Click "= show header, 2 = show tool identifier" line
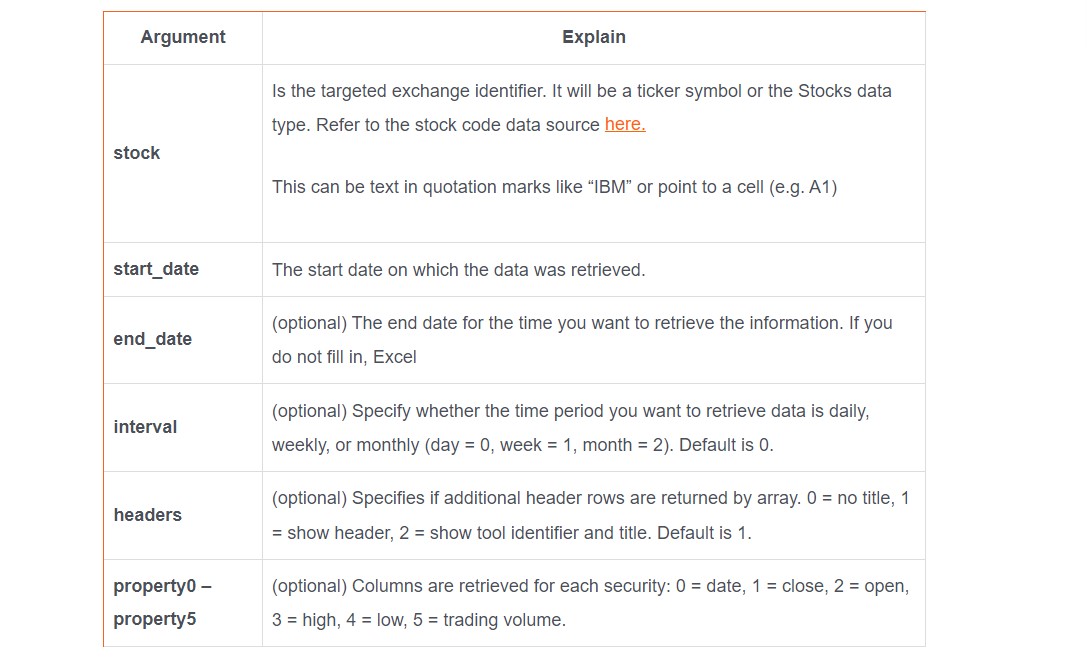This screenshot has height=662, width=1087. coord(512,533)
